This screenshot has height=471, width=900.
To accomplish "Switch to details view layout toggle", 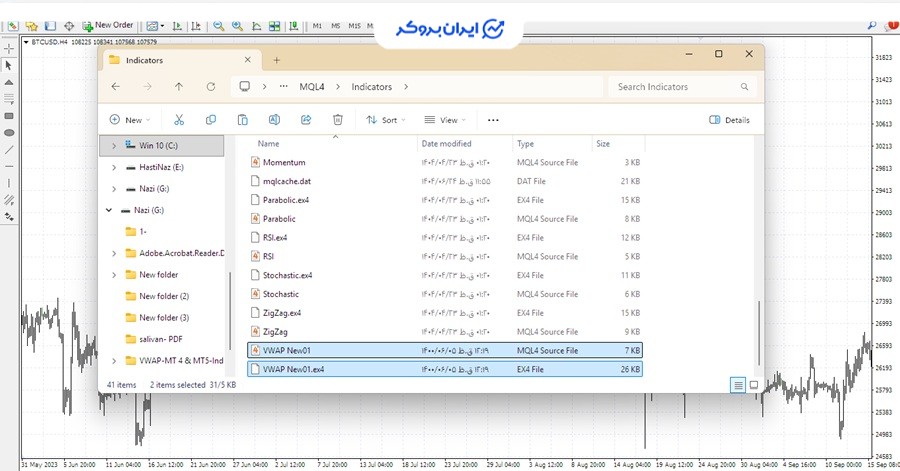I will pyautogui.click(x=738, y=384).
